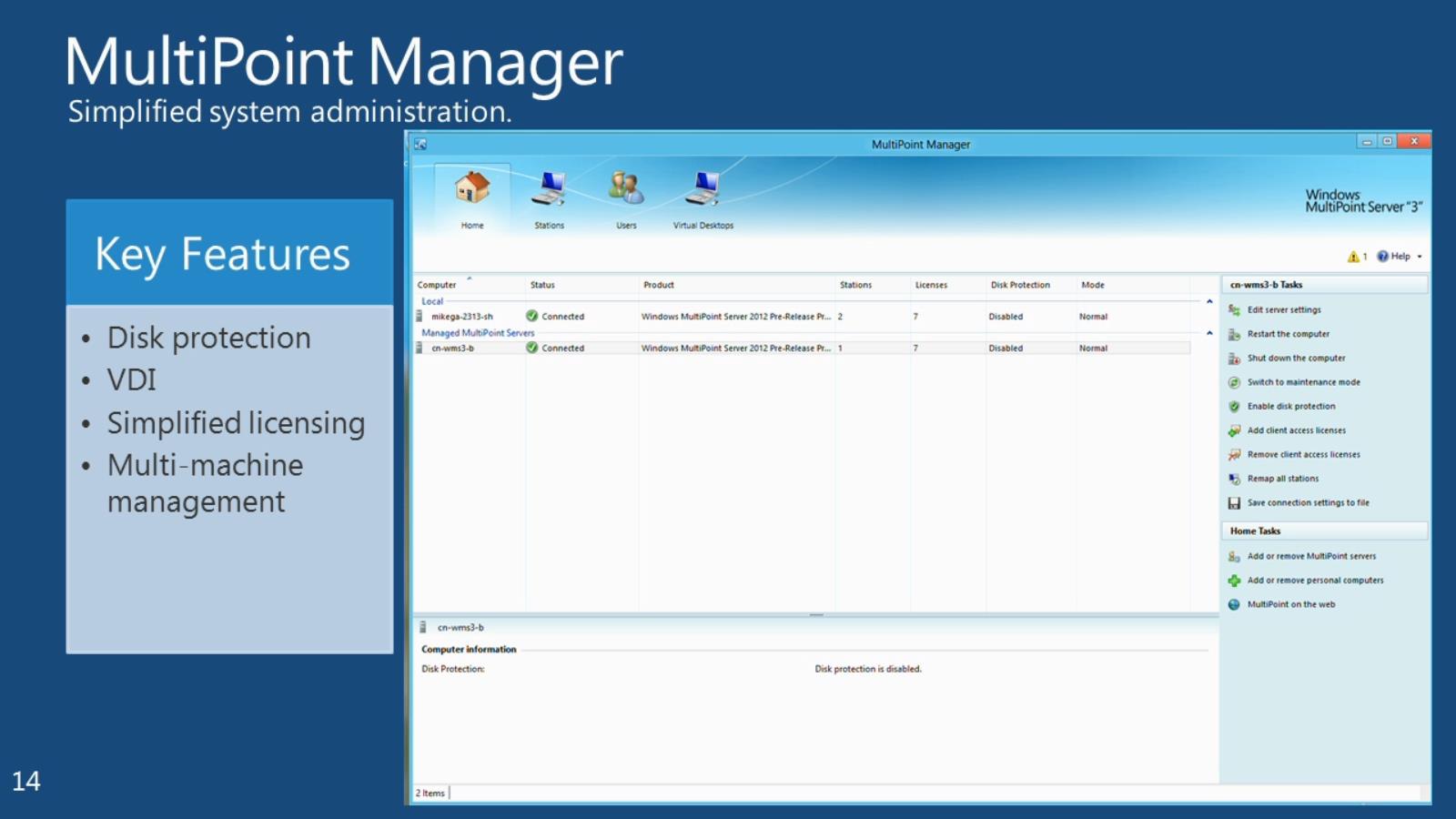Click the details pane splitter handle
Viewport: 1456px width, 819px height.
pyautogui.click(x=816, y=615)
